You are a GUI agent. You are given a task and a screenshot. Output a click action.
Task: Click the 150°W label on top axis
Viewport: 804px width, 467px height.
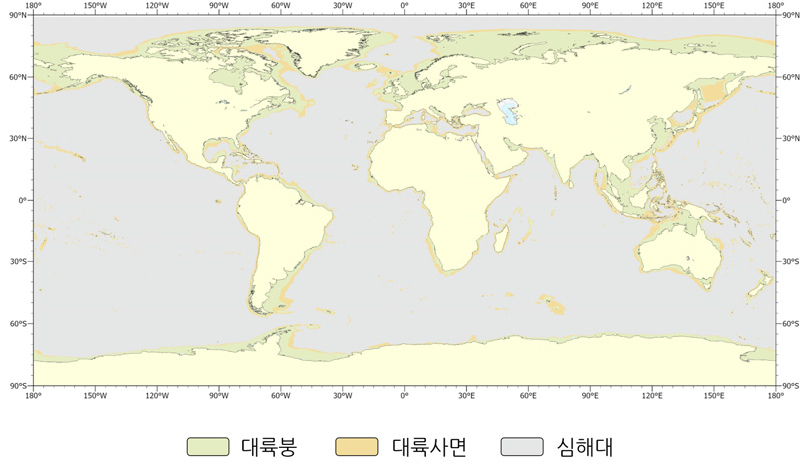(x=95, y=6)
